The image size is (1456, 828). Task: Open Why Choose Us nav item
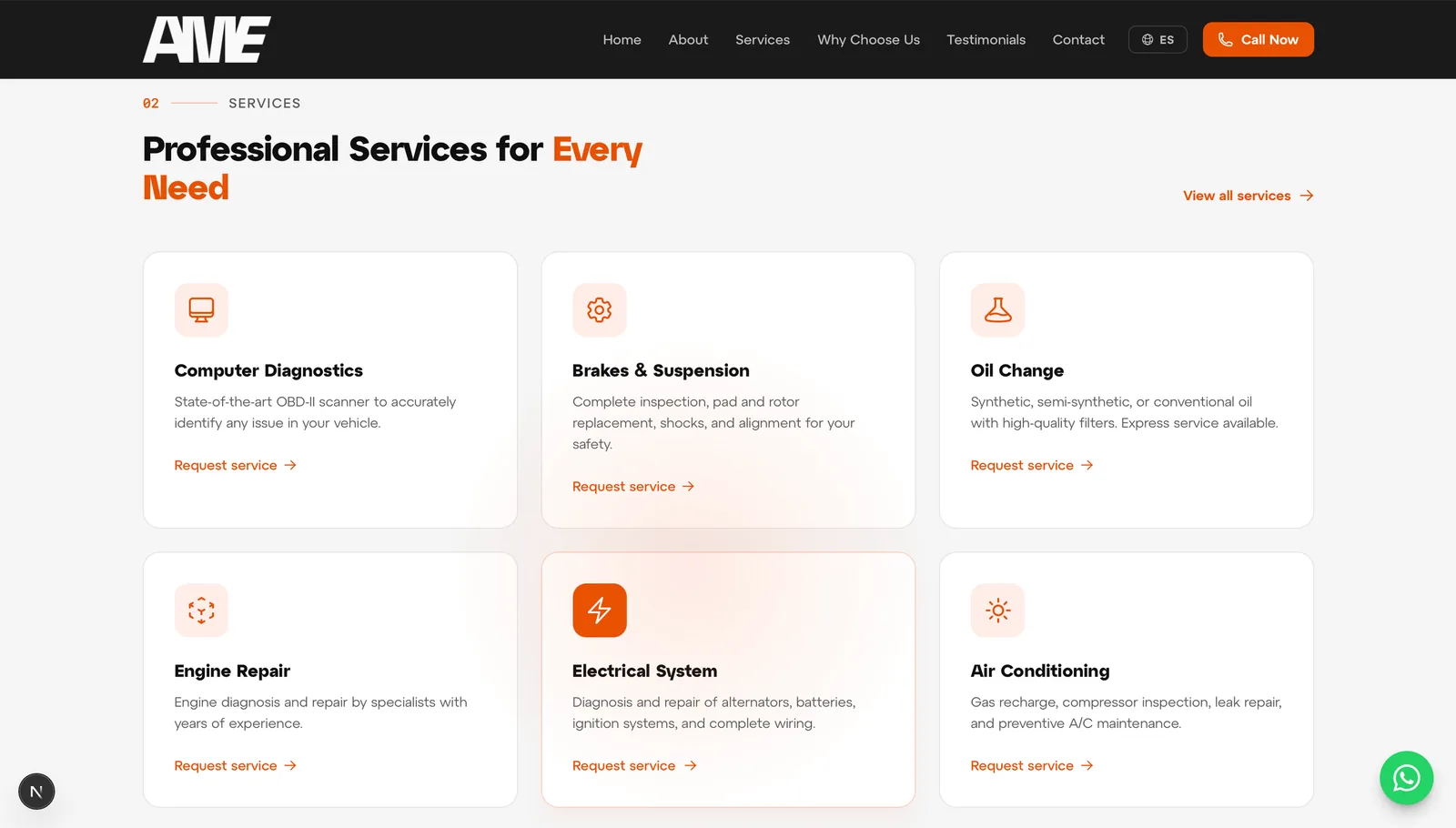coord(868,40)
